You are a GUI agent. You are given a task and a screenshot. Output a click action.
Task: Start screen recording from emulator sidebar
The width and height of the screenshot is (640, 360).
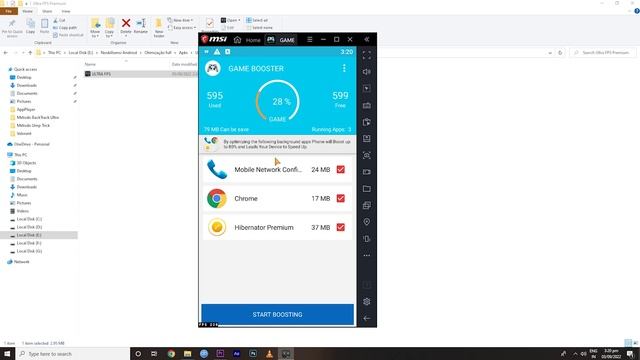coord(367,172)
